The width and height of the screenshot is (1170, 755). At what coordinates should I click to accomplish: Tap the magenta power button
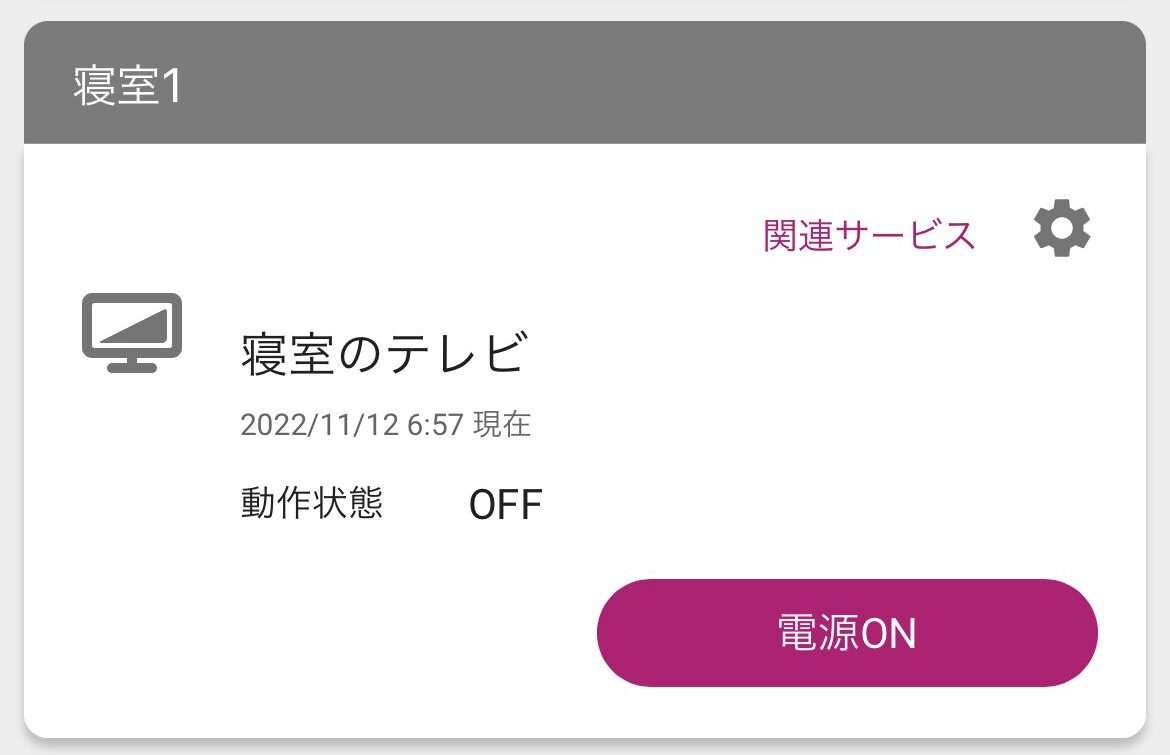click(847, 633)
